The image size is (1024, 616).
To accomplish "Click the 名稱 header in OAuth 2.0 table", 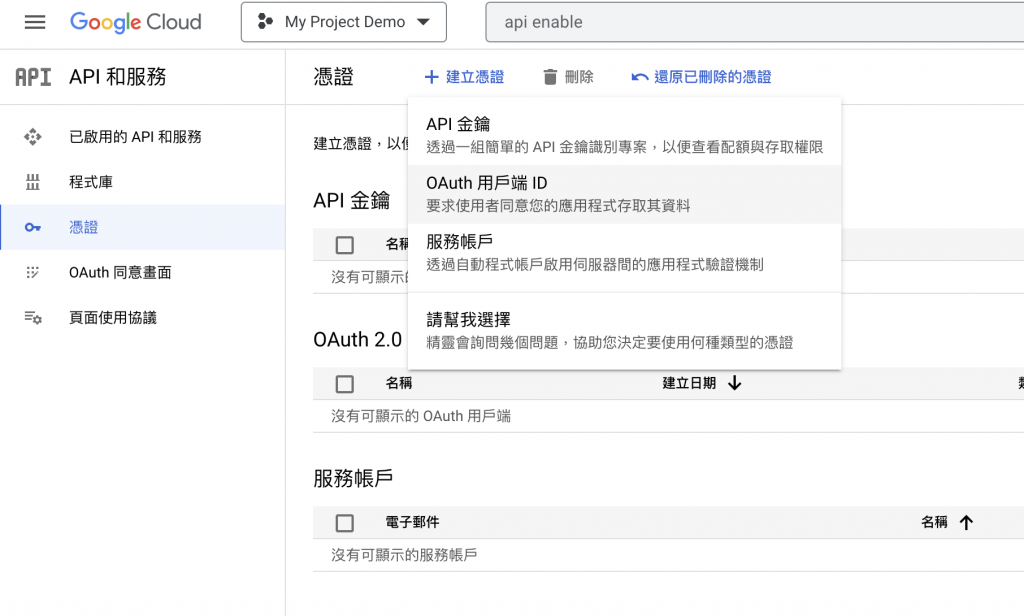I will 398,383.
